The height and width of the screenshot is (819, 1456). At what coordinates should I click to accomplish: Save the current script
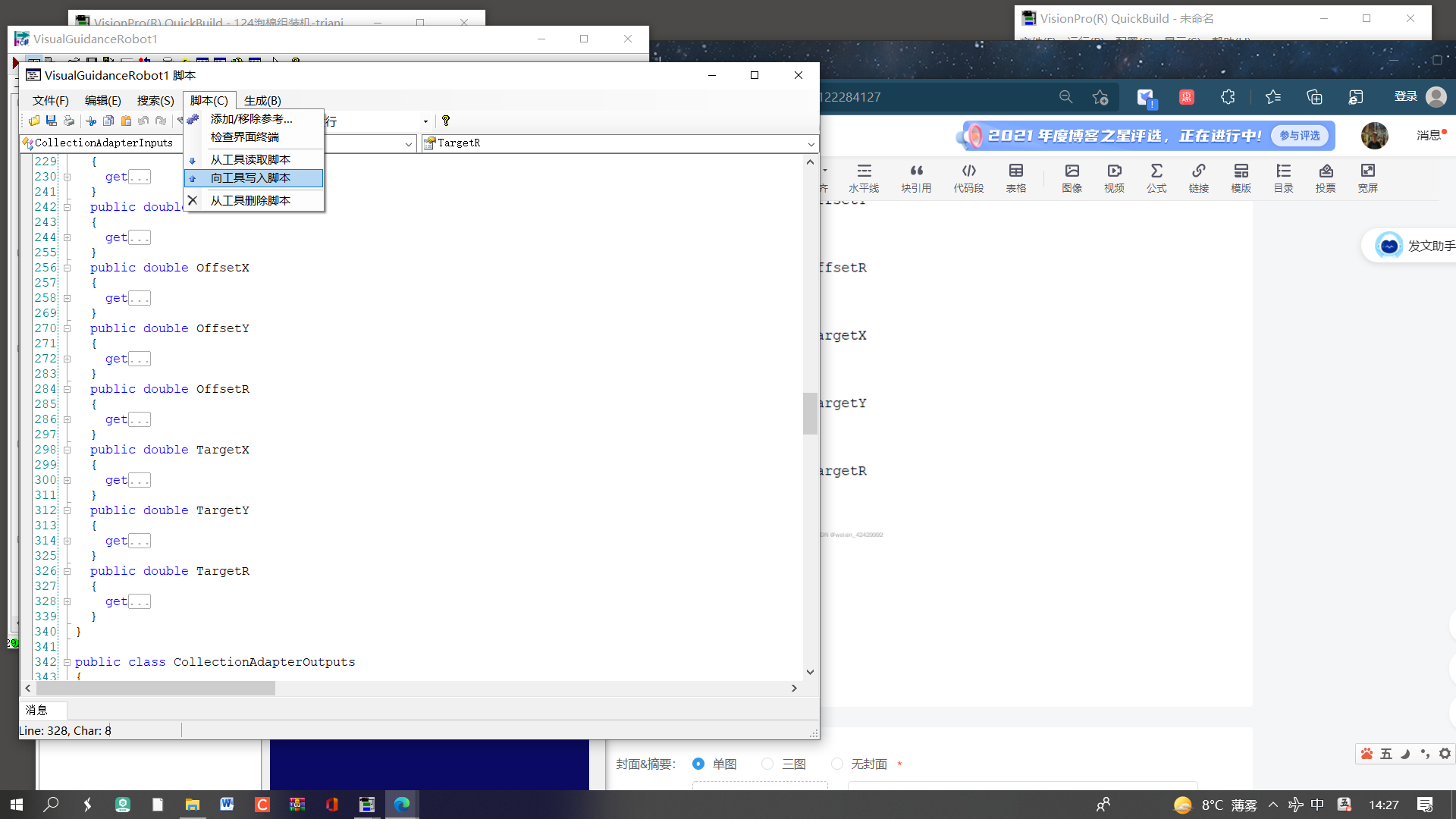coord(51,121)
